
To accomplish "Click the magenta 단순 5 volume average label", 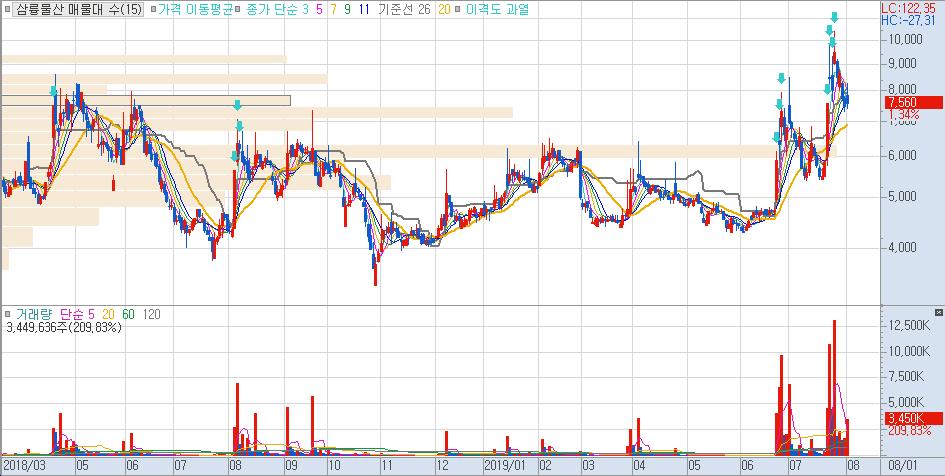I will coord(78,314).
